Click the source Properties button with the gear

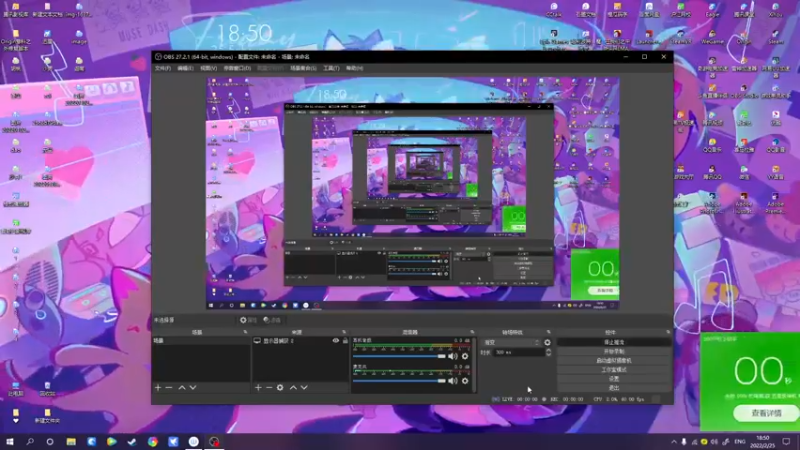[x=248, y=320]
